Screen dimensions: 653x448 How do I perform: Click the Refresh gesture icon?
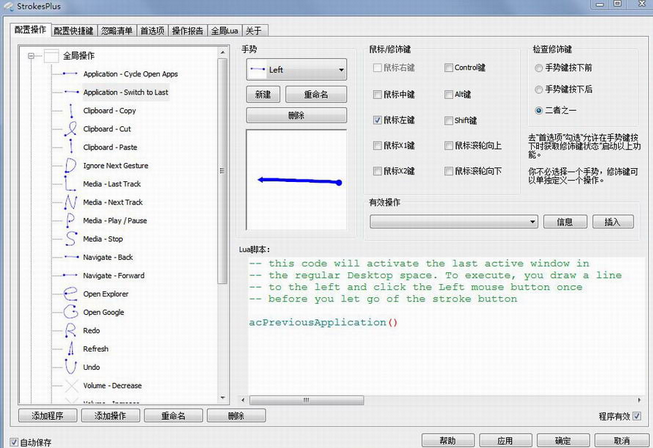pos(71,349)
